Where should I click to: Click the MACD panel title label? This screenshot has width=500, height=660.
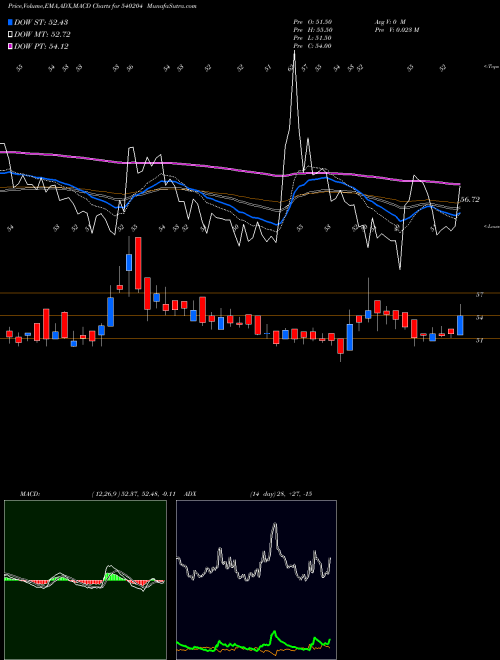[x=29, y=494]
